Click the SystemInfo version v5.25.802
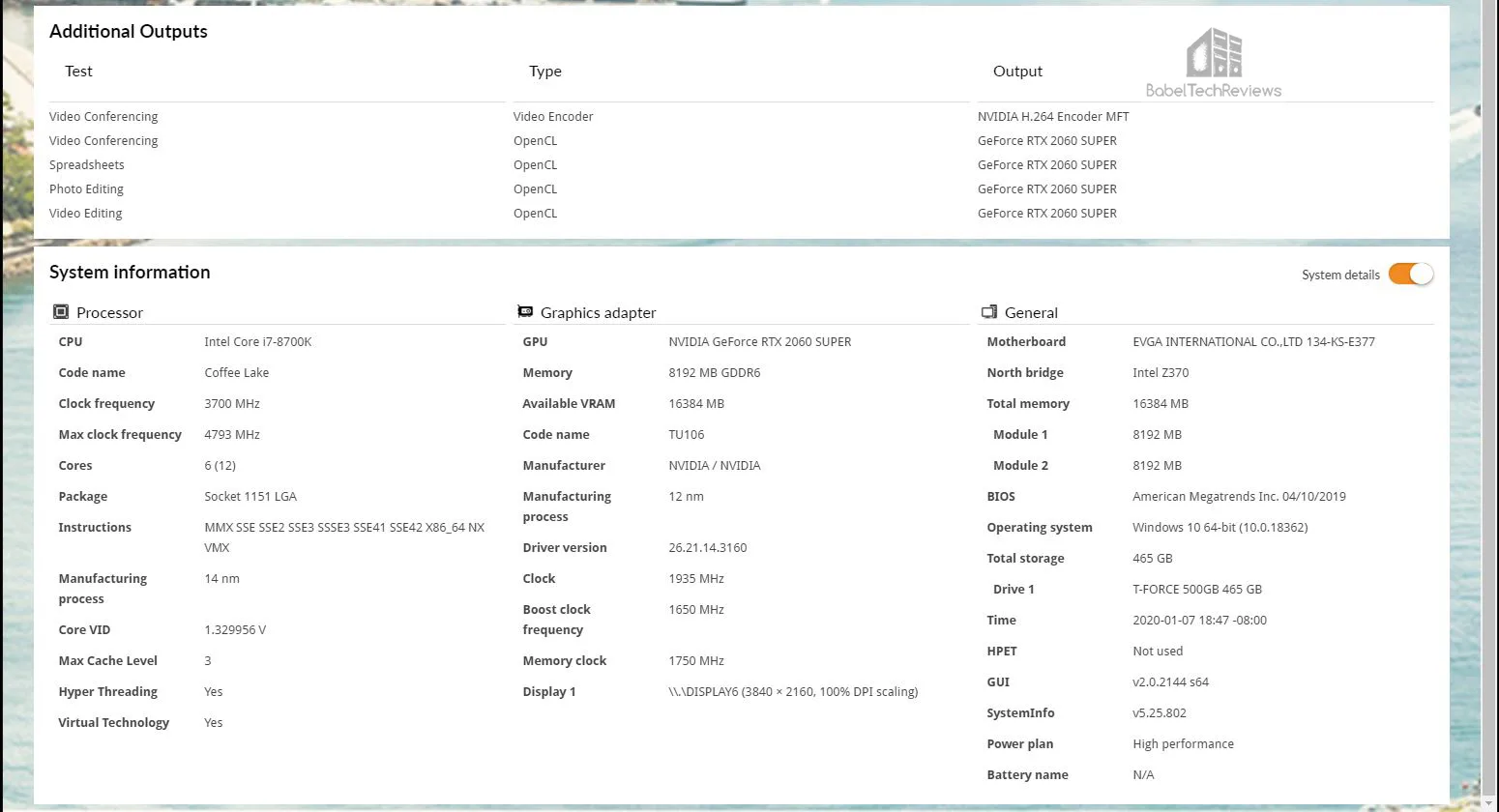 [x=1160, y=713]
